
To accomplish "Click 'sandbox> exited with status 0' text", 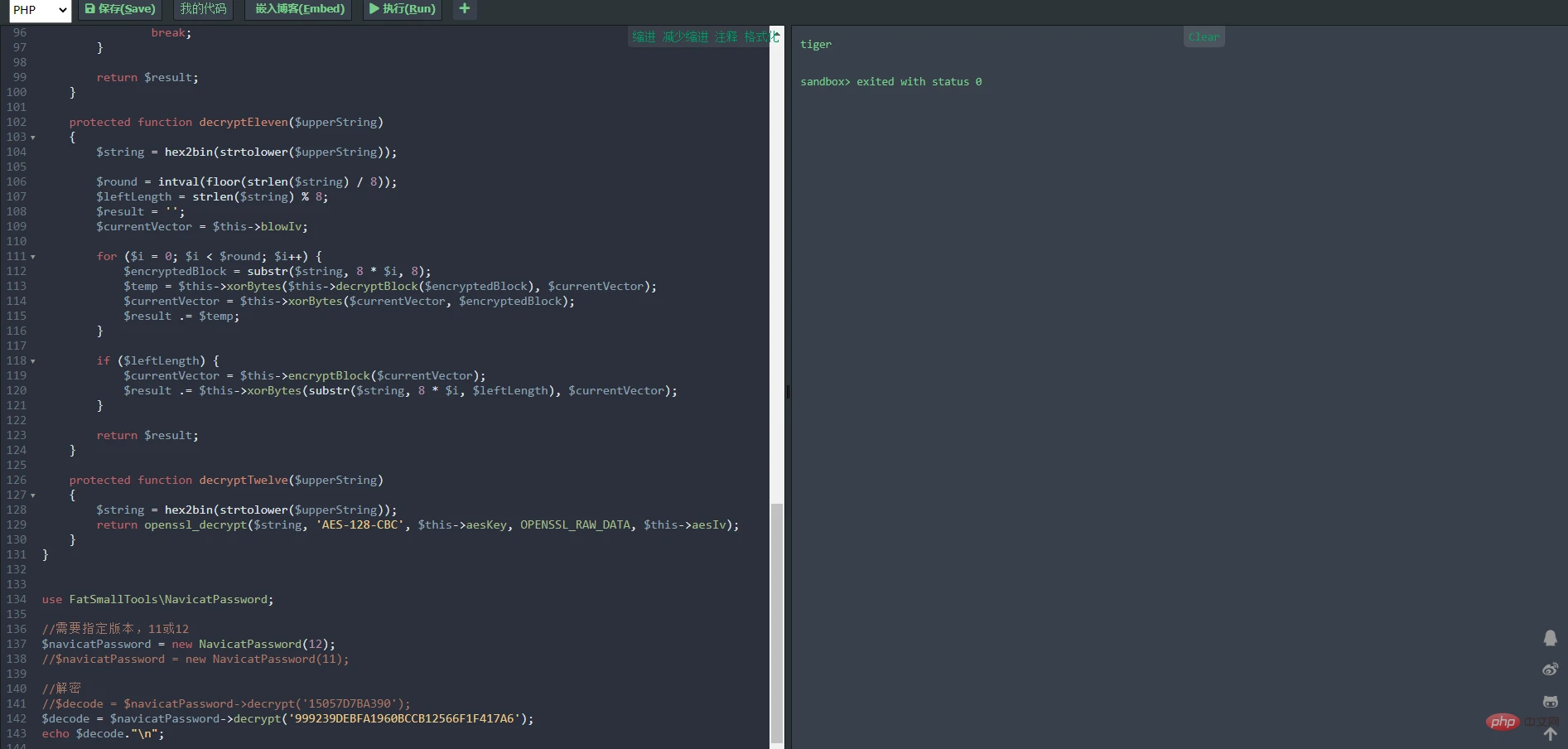I will click(x=891, y=82).
